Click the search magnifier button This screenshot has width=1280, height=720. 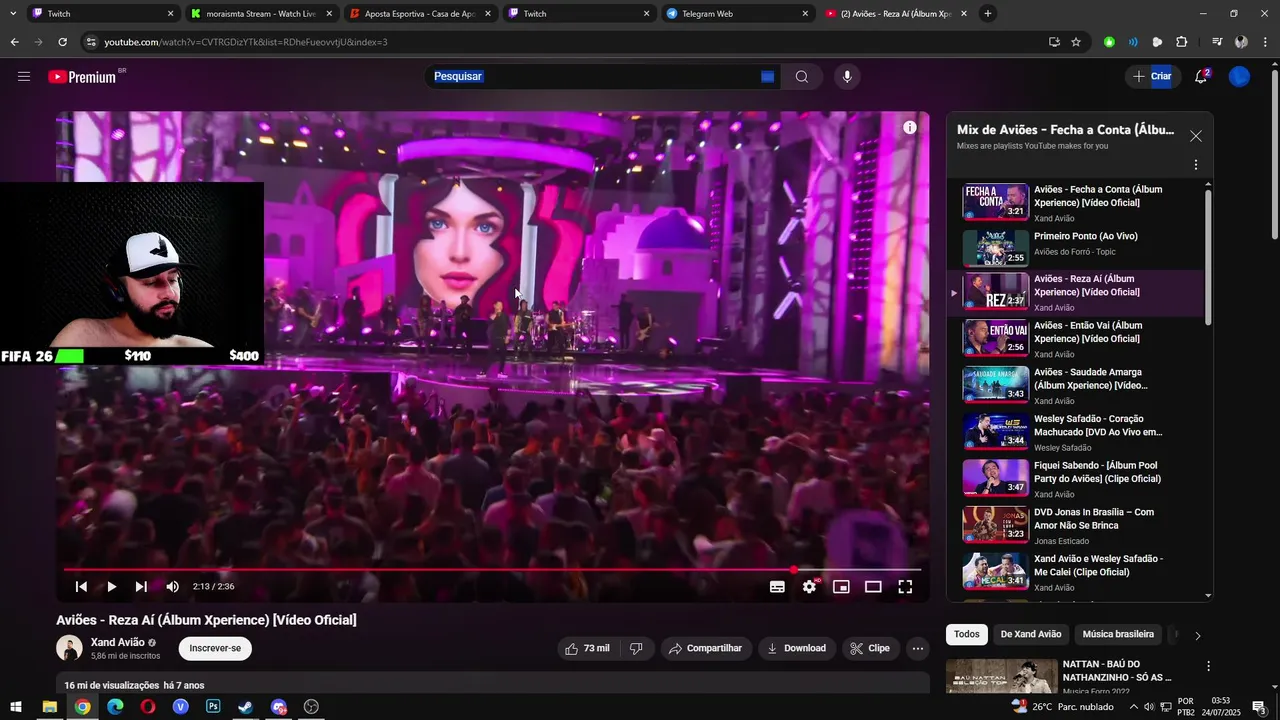pos(801,77)
